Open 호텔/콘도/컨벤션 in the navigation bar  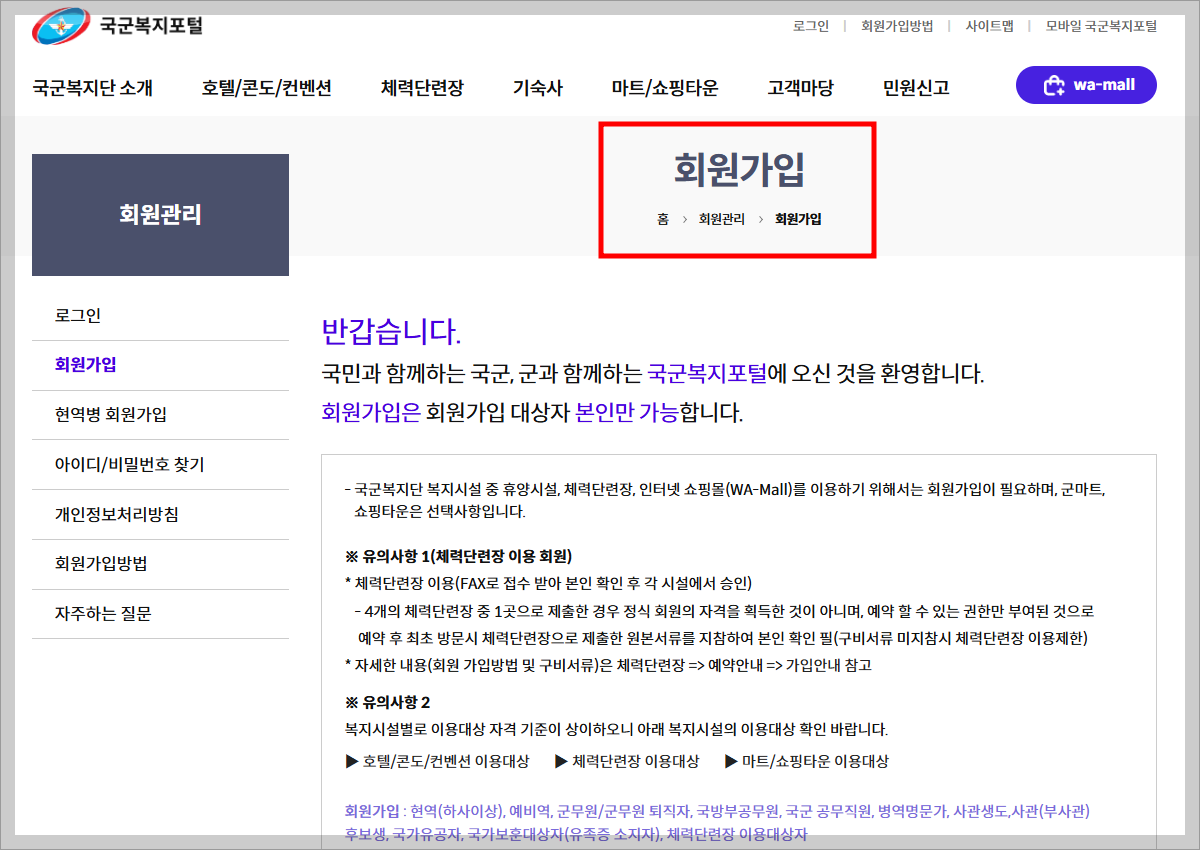click(266, 87)
